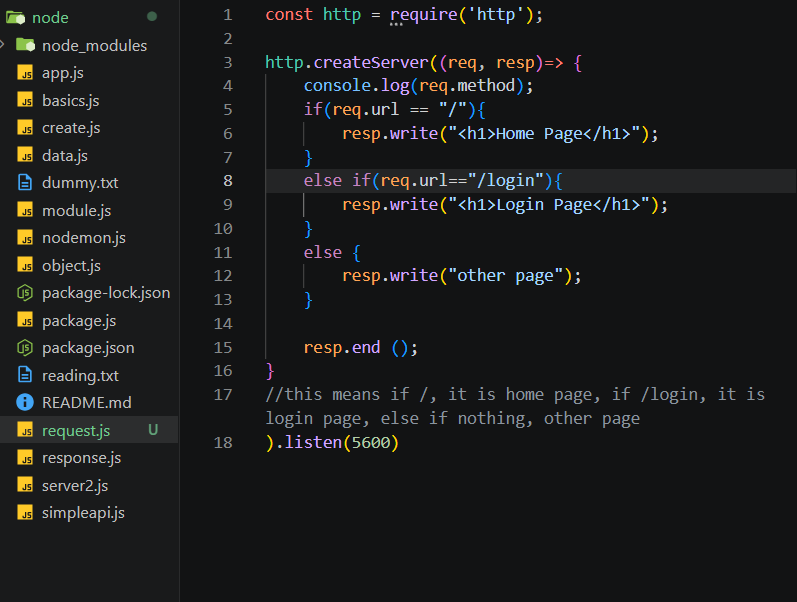Open package-lock.json file
The height and width of the screenshot is (602, 797).
pos(106,293)
